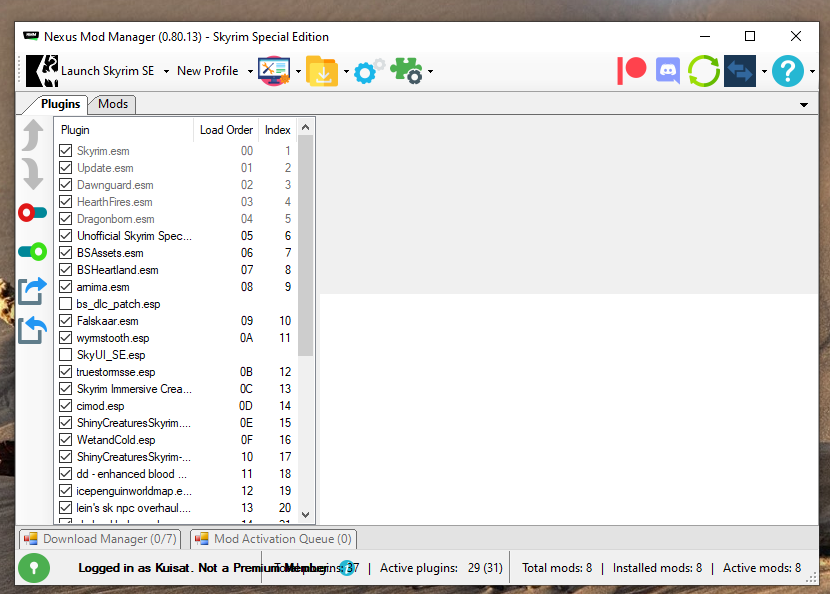Click the green enable all plugins switch icon
Image resolution: width=830 pixels, height=594 pixels.
(33, 251)
